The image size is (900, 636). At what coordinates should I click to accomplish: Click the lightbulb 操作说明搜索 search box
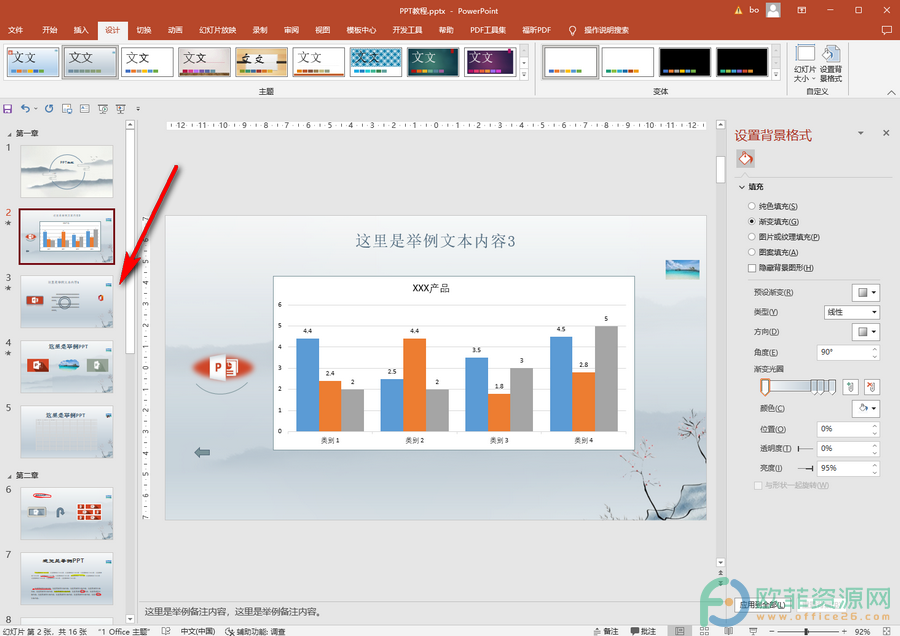point(600,30)
